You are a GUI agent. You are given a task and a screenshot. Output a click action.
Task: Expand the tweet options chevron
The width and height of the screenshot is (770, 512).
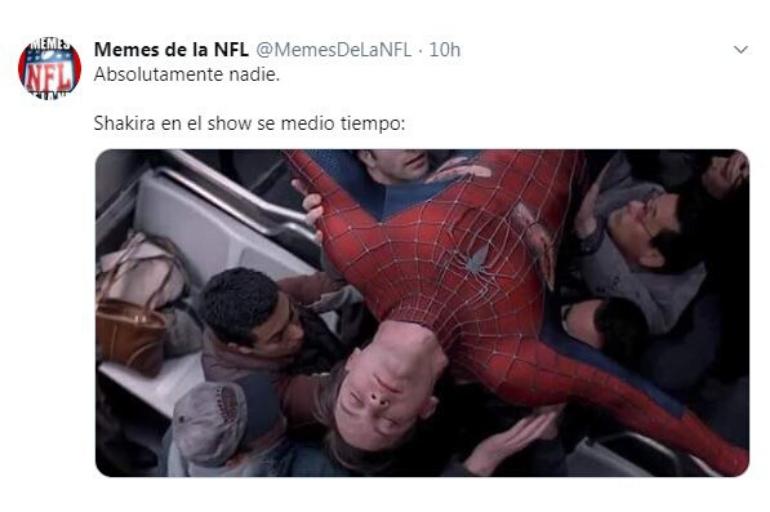pyautogui.click(x=741, y=50)
